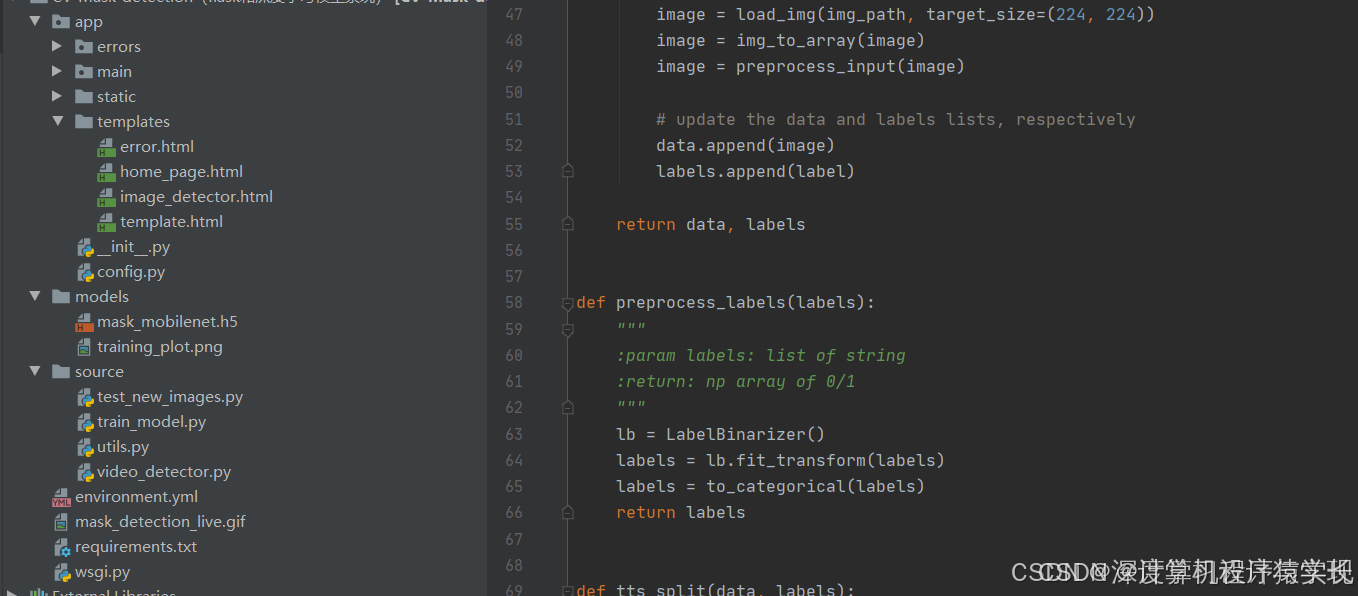Select requirements.txt in the project tree
Screen dimensions: 1358x596
pos(136,547)
